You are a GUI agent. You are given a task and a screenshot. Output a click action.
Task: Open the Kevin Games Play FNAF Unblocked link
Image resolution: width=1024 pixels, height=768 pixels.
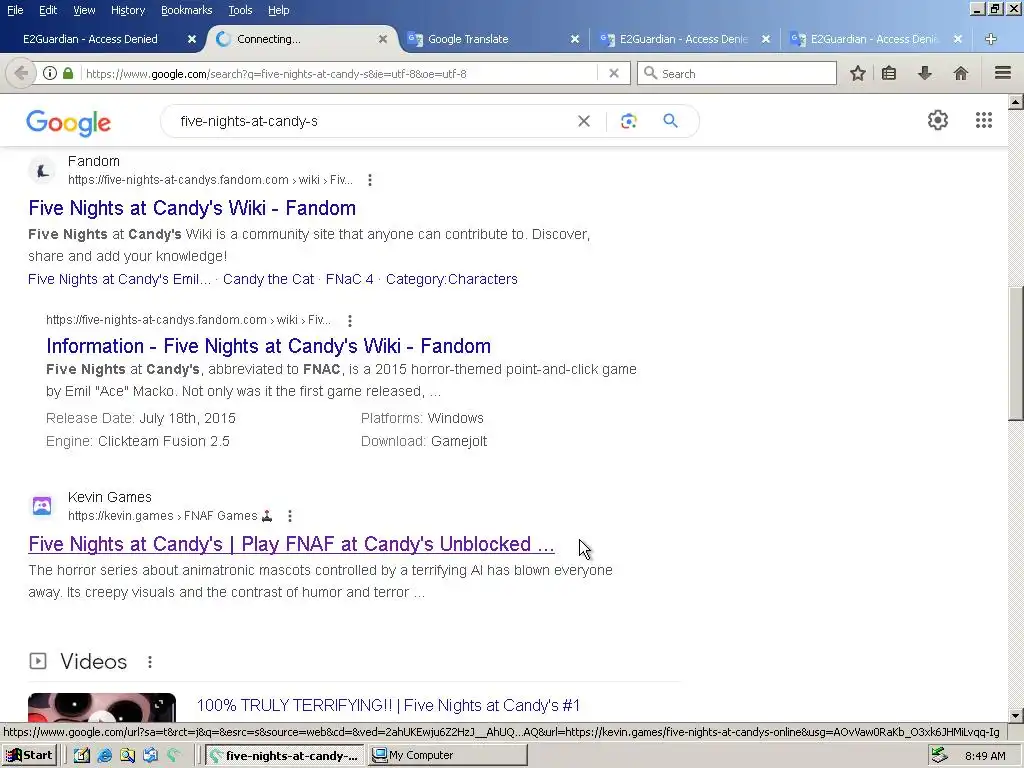click(291, 544)
